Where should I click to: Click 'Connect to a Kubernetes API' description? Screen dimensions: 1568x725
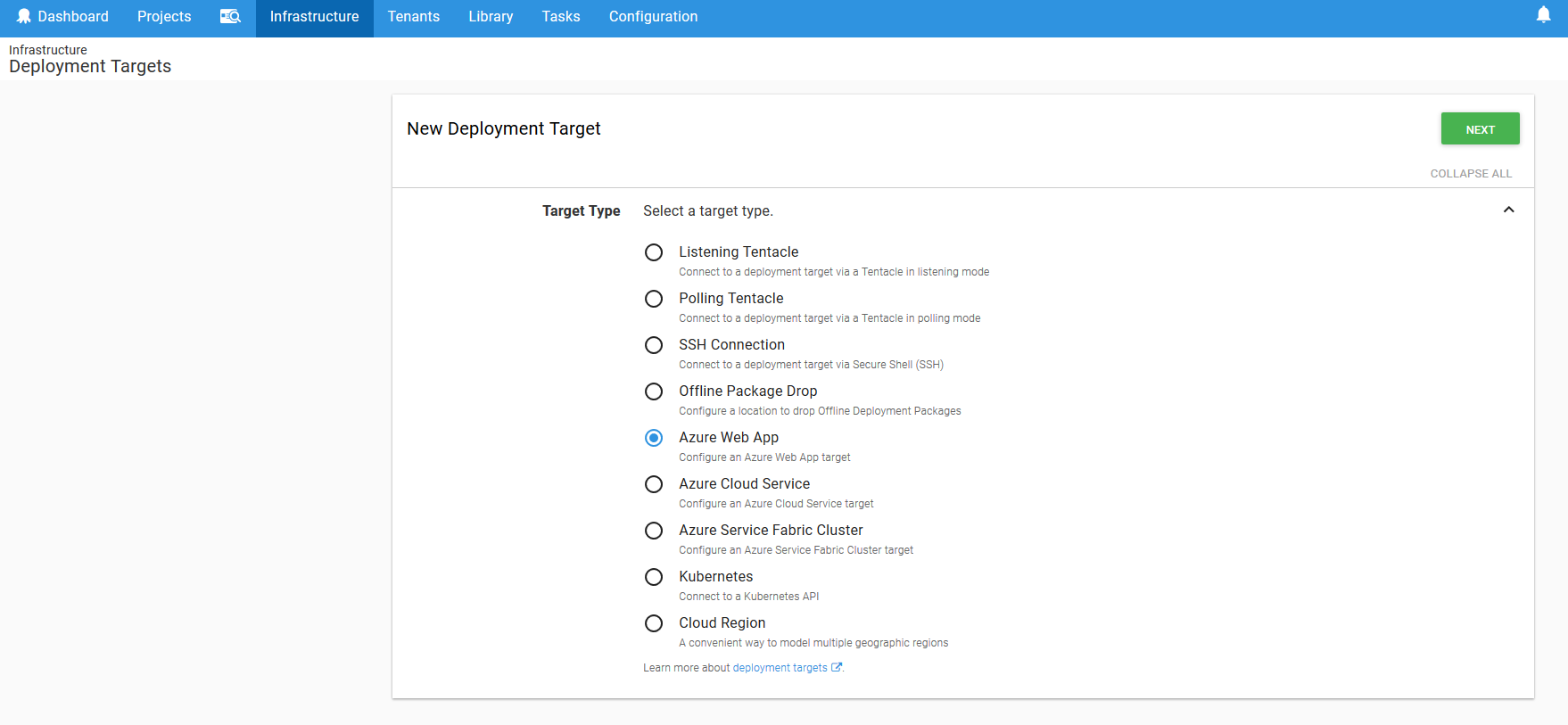pos(748,597)
